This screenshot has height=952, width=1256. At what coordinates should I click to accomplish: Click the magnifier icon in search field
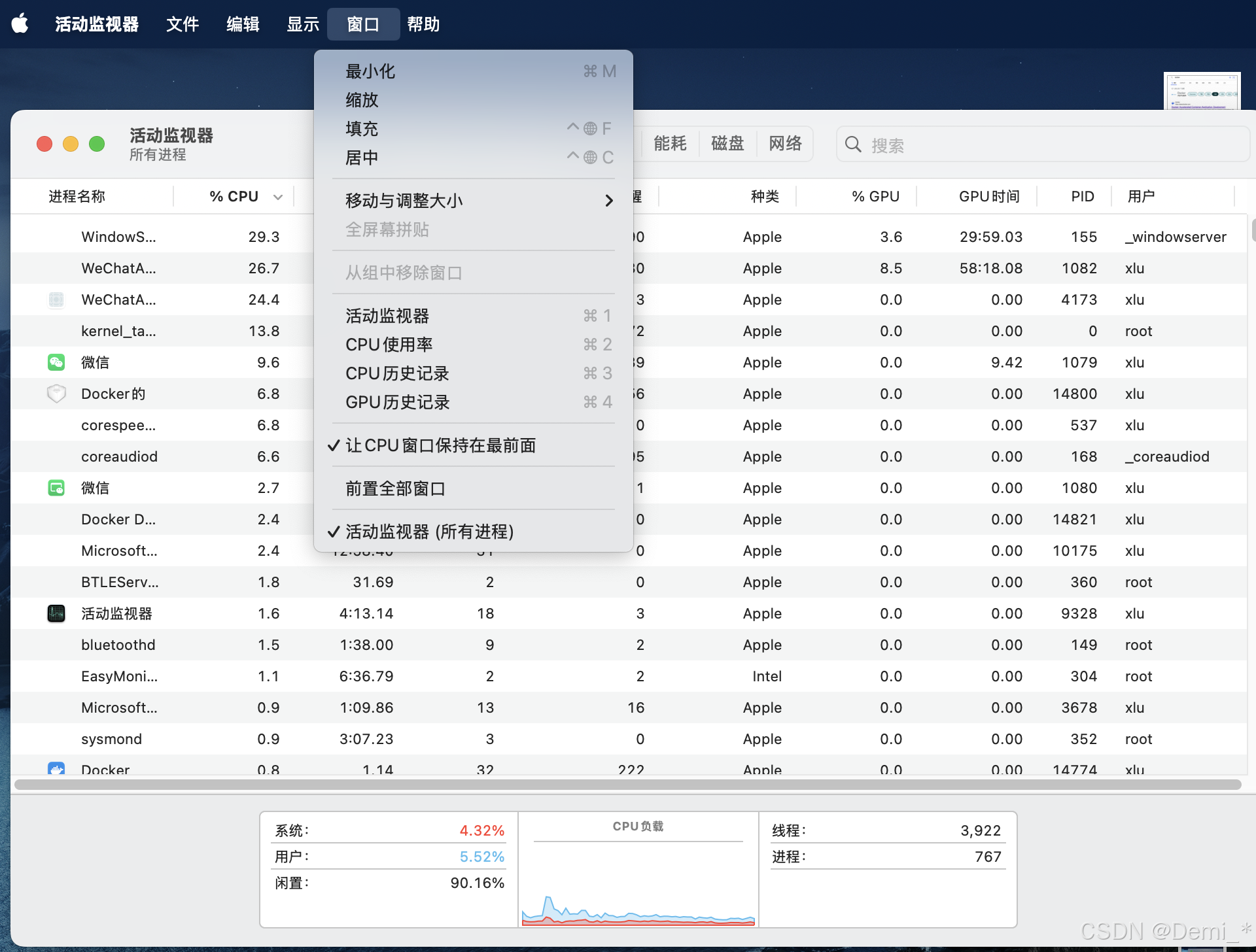tap(853, 144)
